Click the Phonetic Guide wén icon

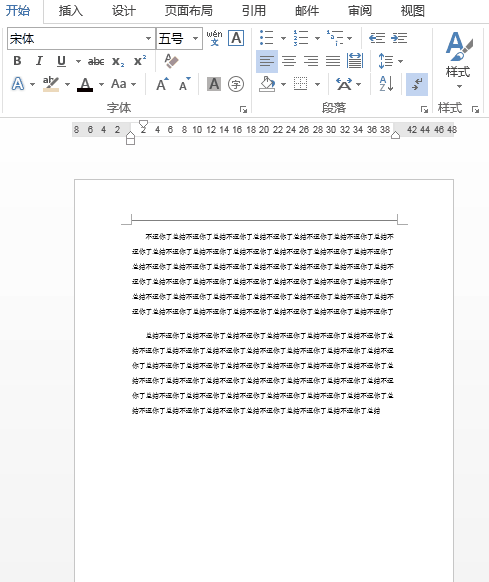pyautogui.click(x=214, y=38)
